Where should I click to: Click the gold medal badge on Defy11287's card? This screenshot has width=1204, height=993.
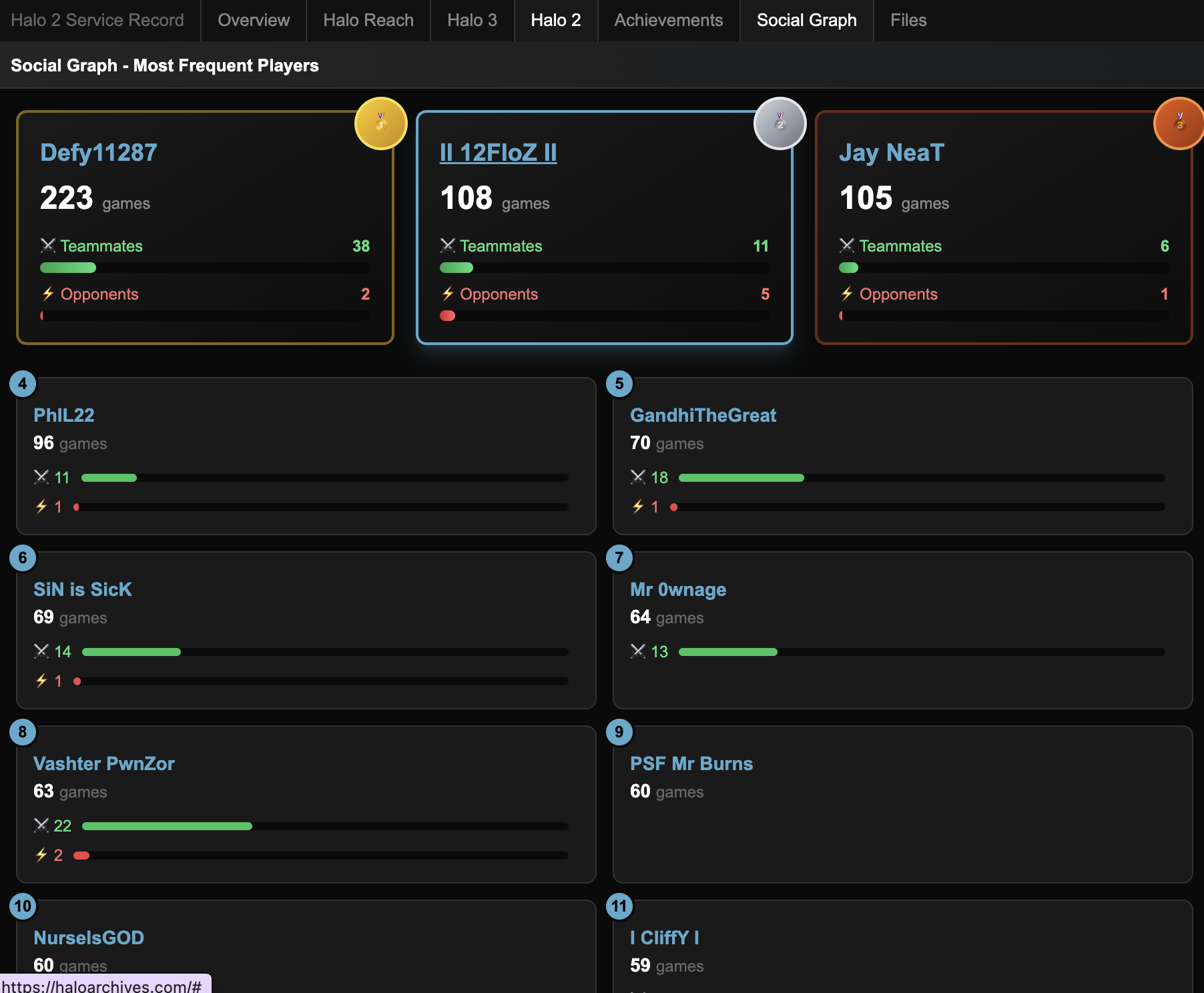tap(380, 123)
